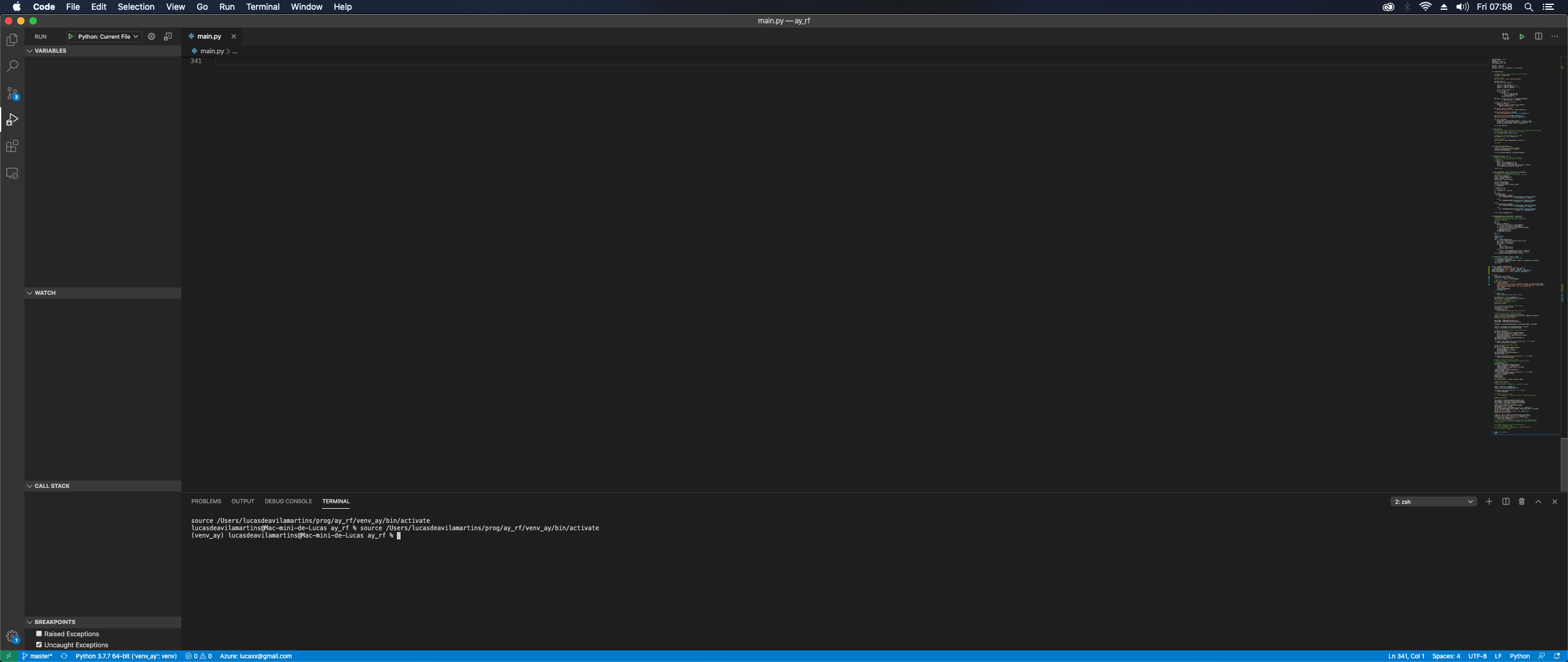The image size is (1568, 662).
Task: Run the Python file using the play icon
Action: click(x=1521, y=36)
